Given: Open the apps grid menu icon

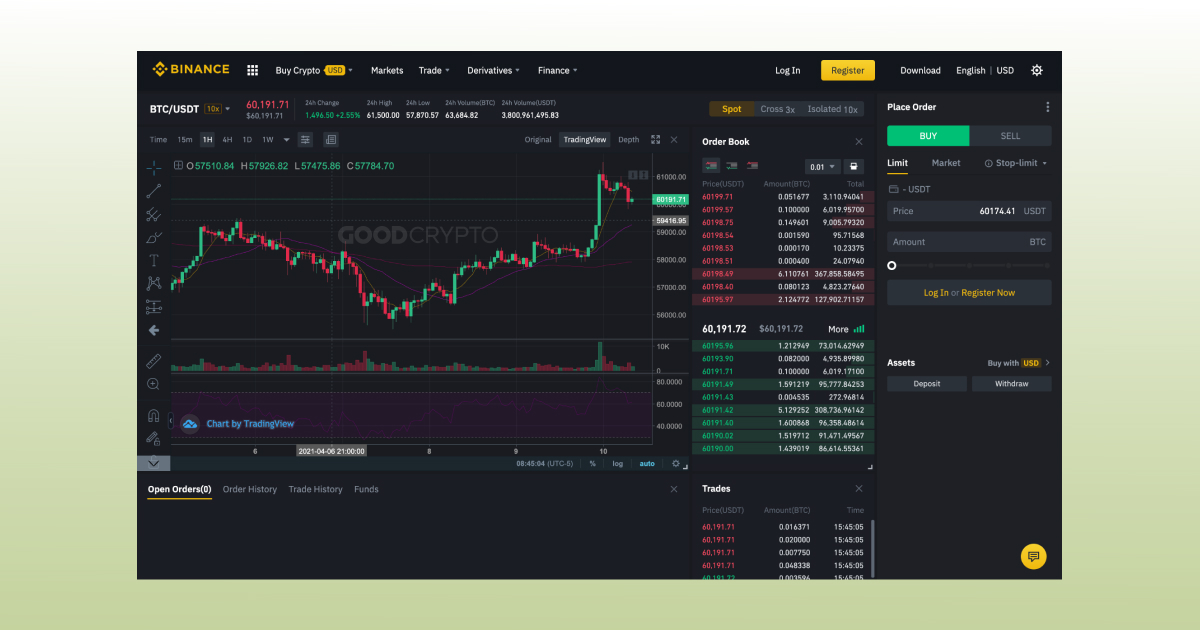Looking at the screenshot, I should (x=253, y=70).
